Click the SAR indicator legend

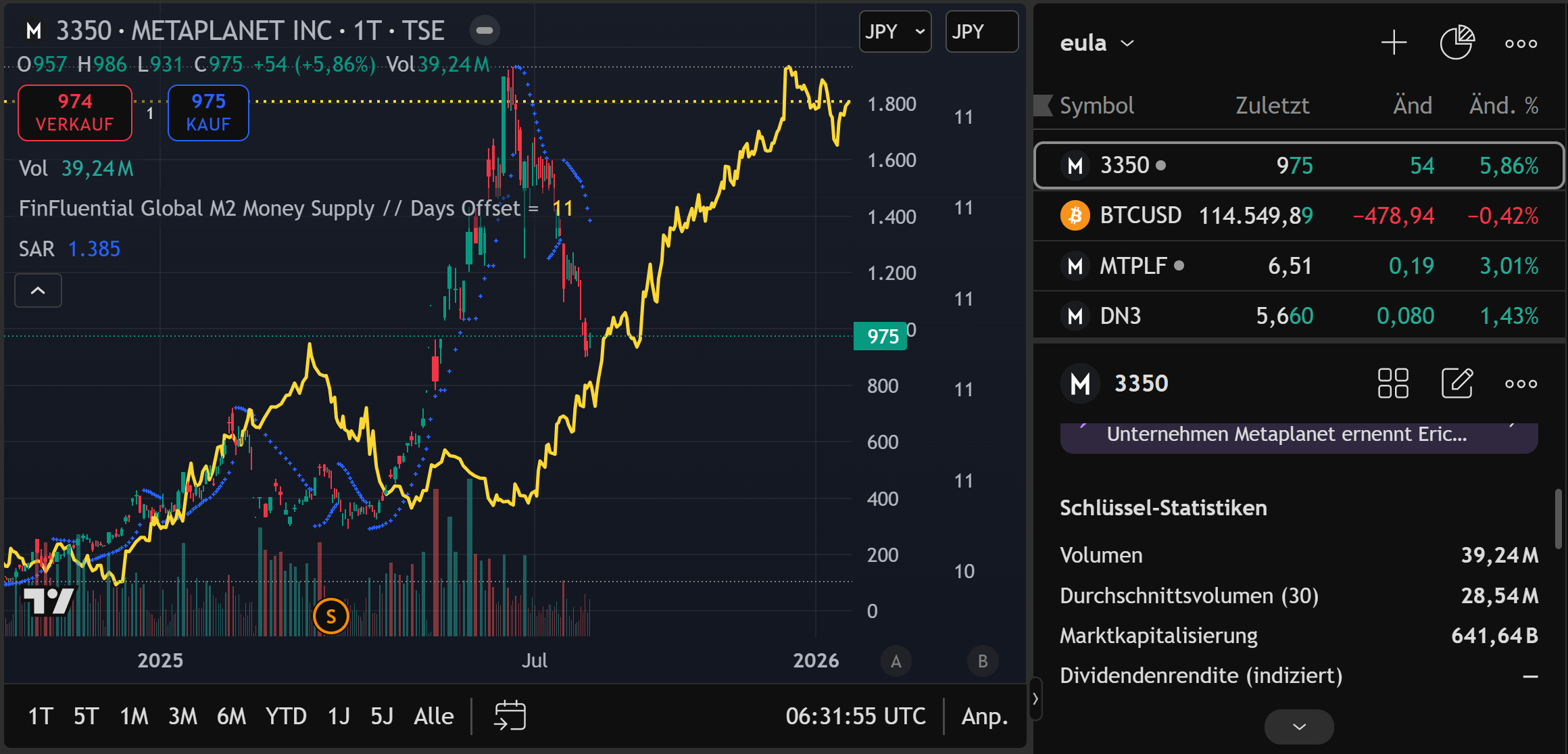click(x=70, y=249)
